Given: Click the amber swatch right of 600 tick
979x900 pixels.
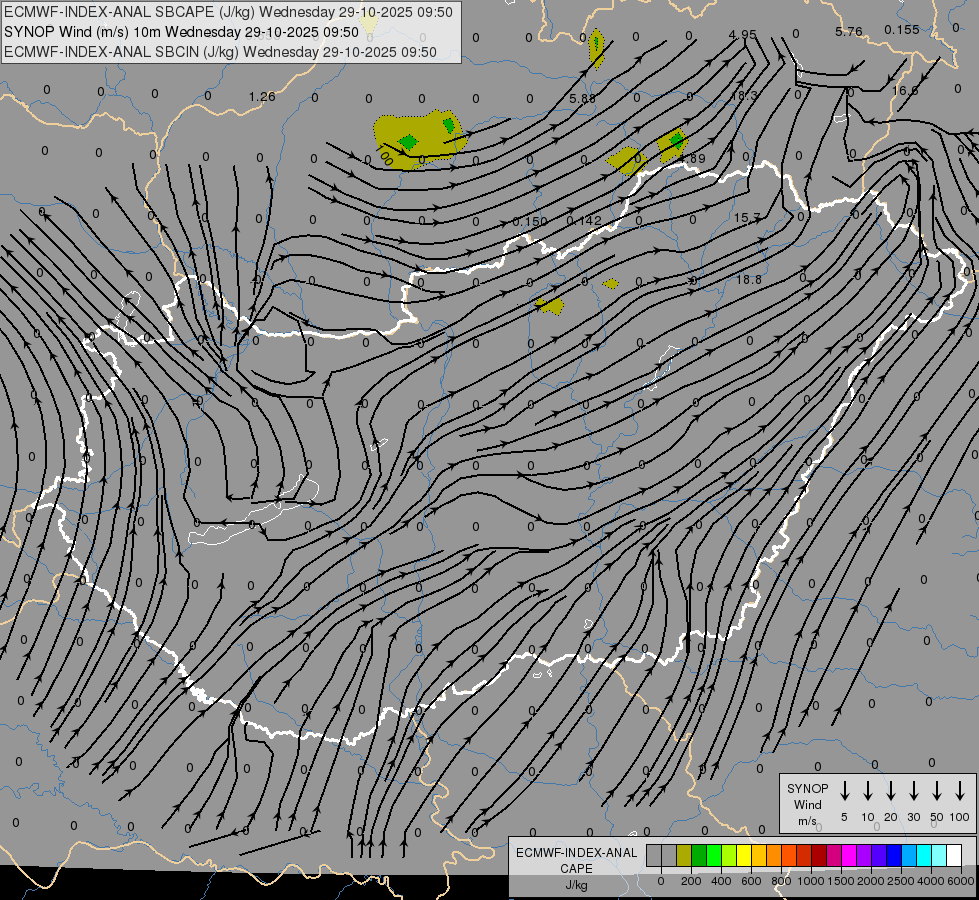Looking at the screenshot, I should (x=759, y=855).
